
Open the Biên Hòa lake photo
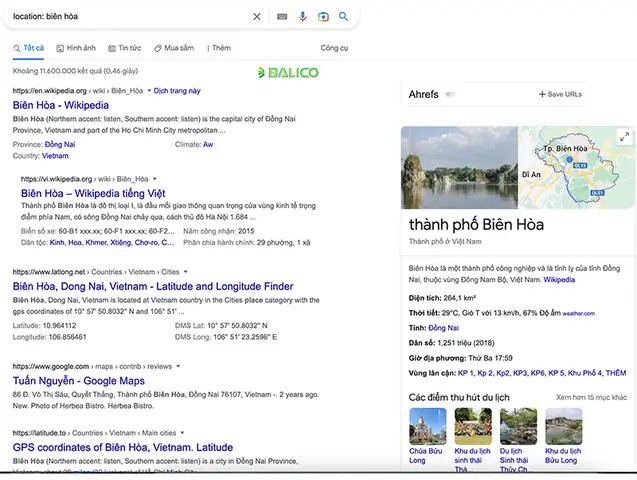459,167
